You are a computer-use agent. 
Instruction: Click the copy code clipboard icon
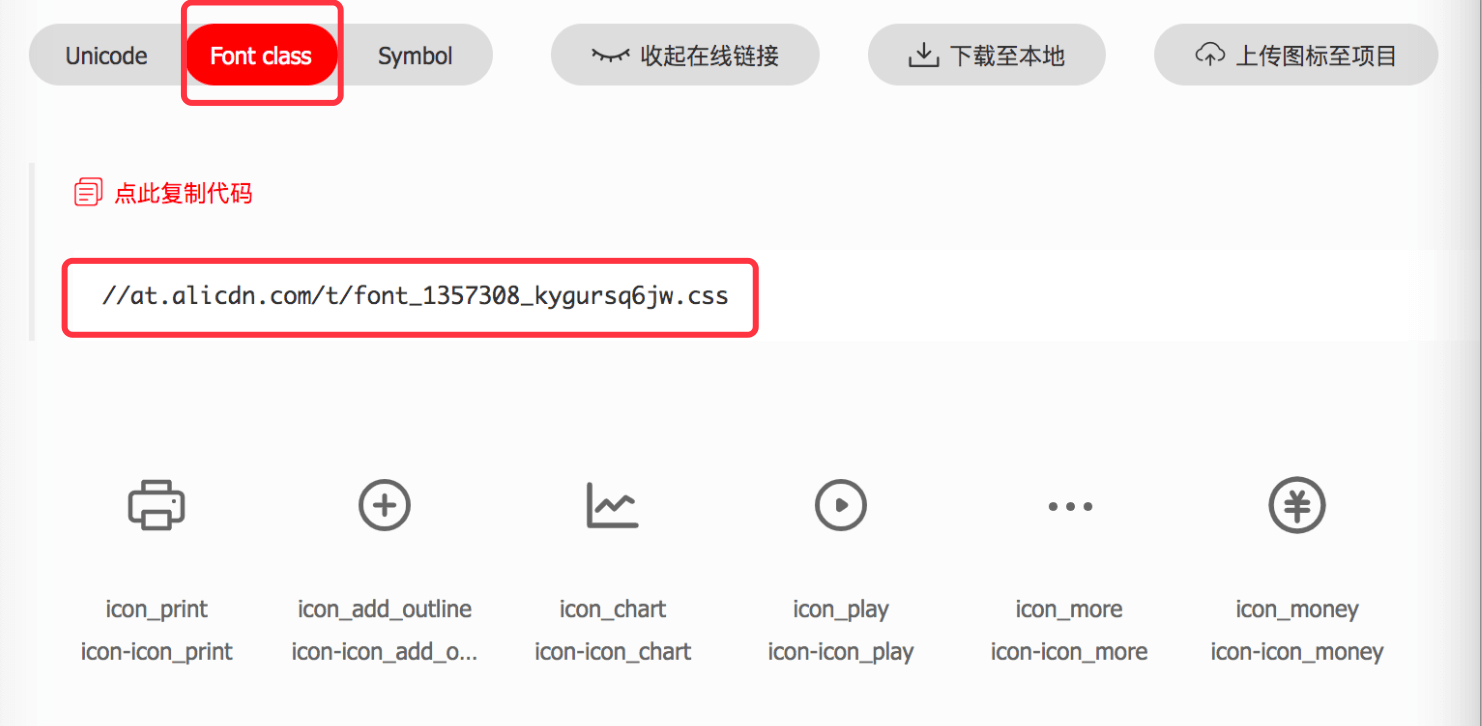point(88,192)
